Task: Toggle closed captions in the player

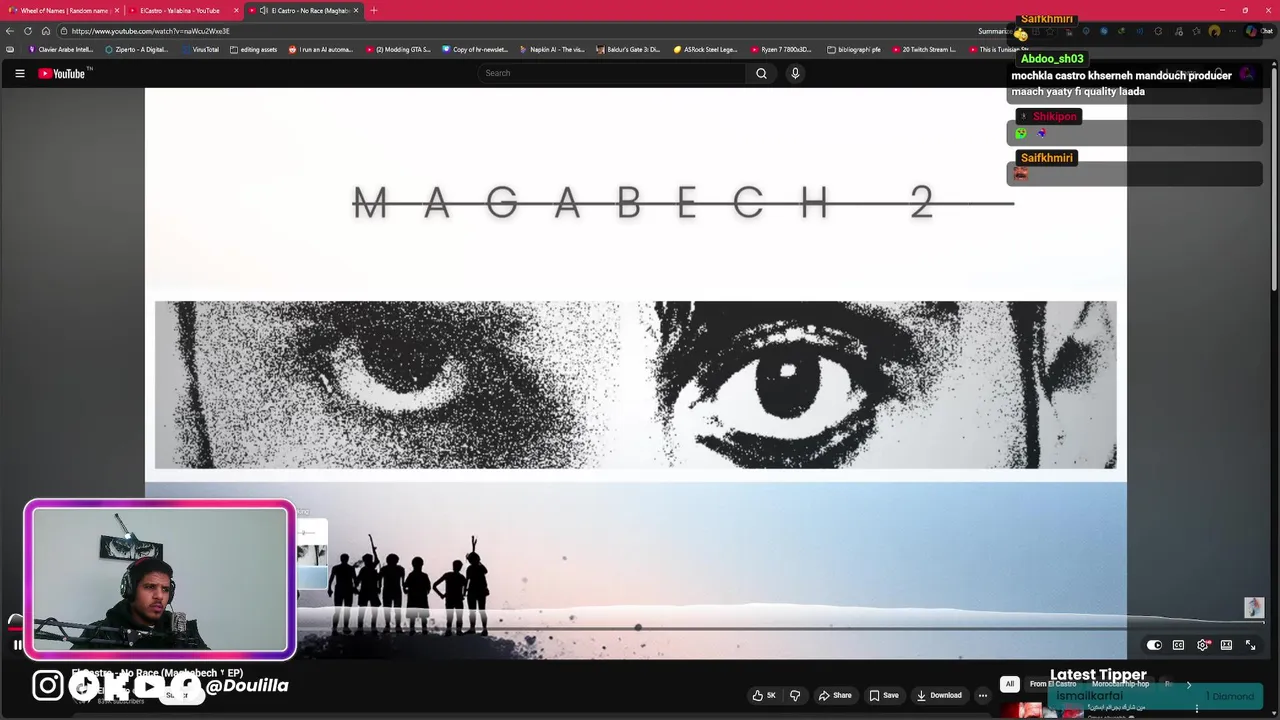Action: coord(1178,645)
